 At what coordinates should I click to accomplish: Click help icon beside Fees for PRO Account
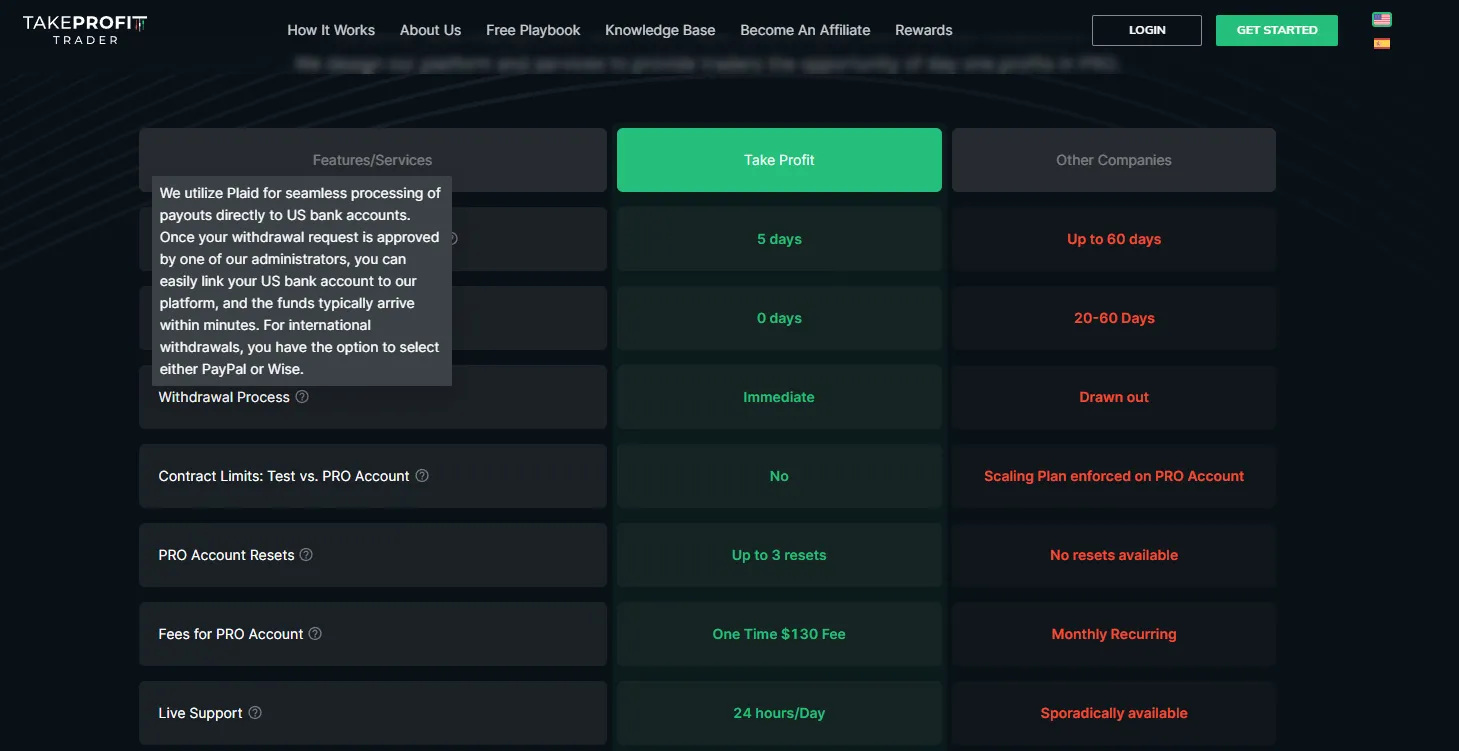tap(315, 634)
